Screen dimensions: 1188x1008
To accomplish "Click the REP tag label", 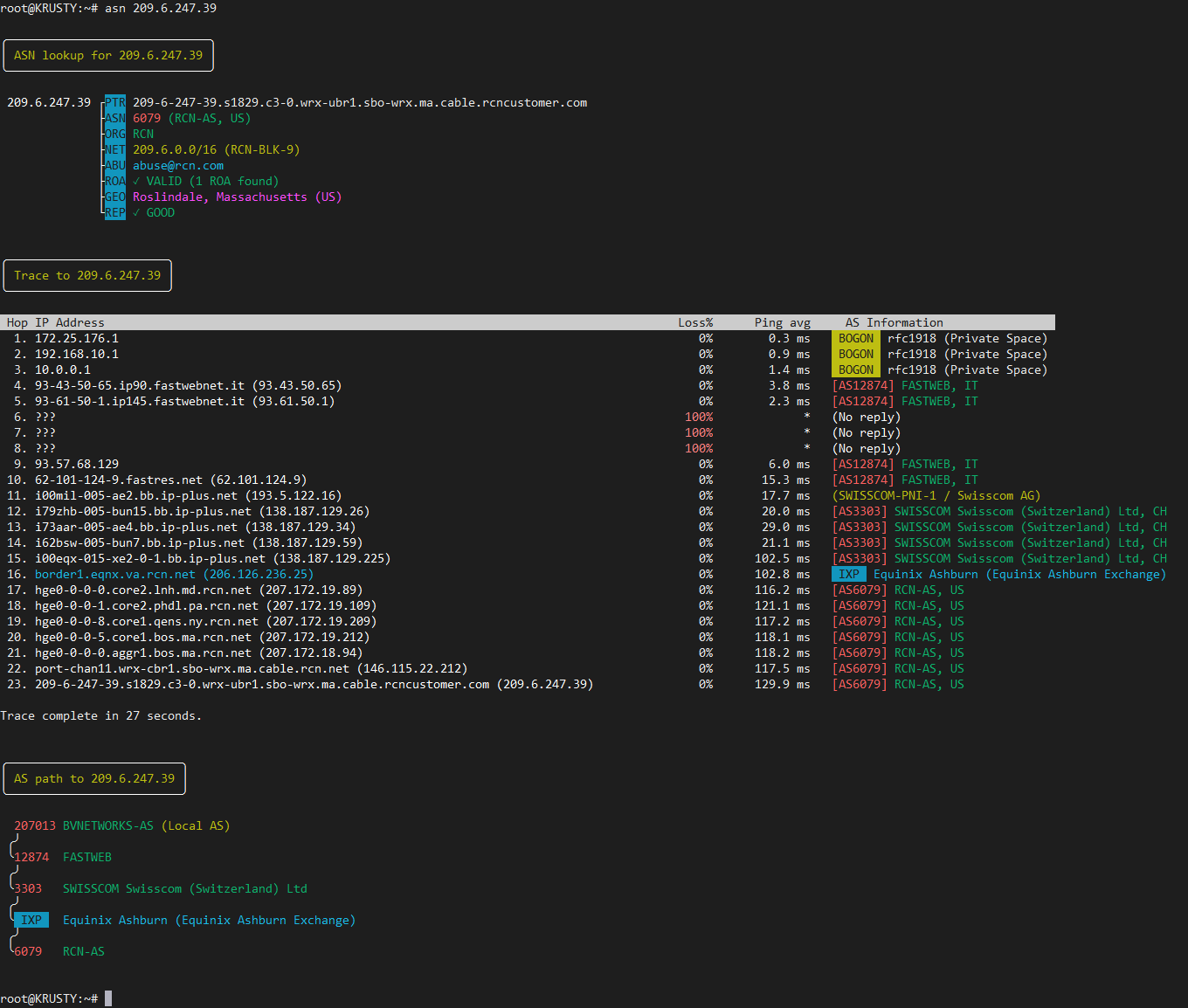I will pos(115,212).
